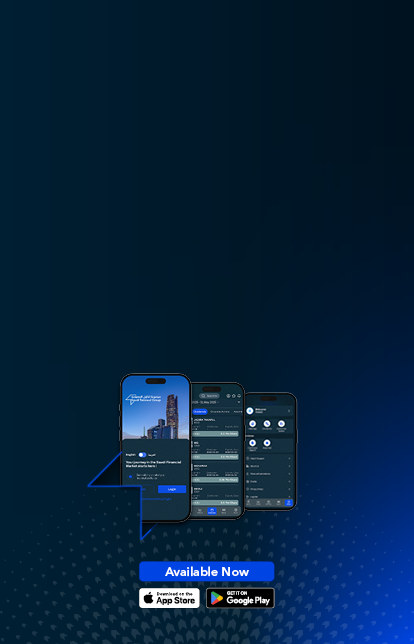Select the highlighted blue bottom nav icon on right phone
Image resolution: width=414 pixels, height=644 pixels.
289,503
